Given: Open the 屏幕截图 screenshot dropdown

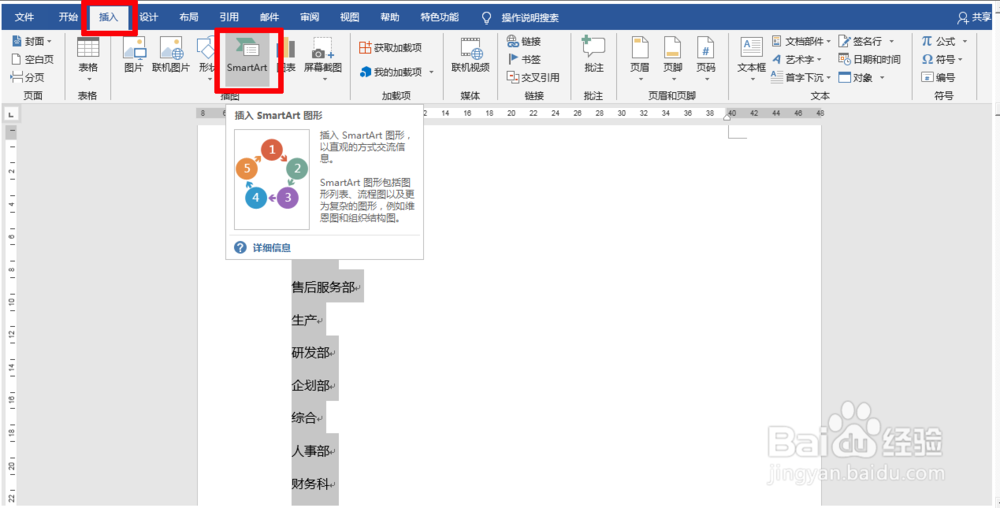Looking at the screenshot, I should pos(323,60).
